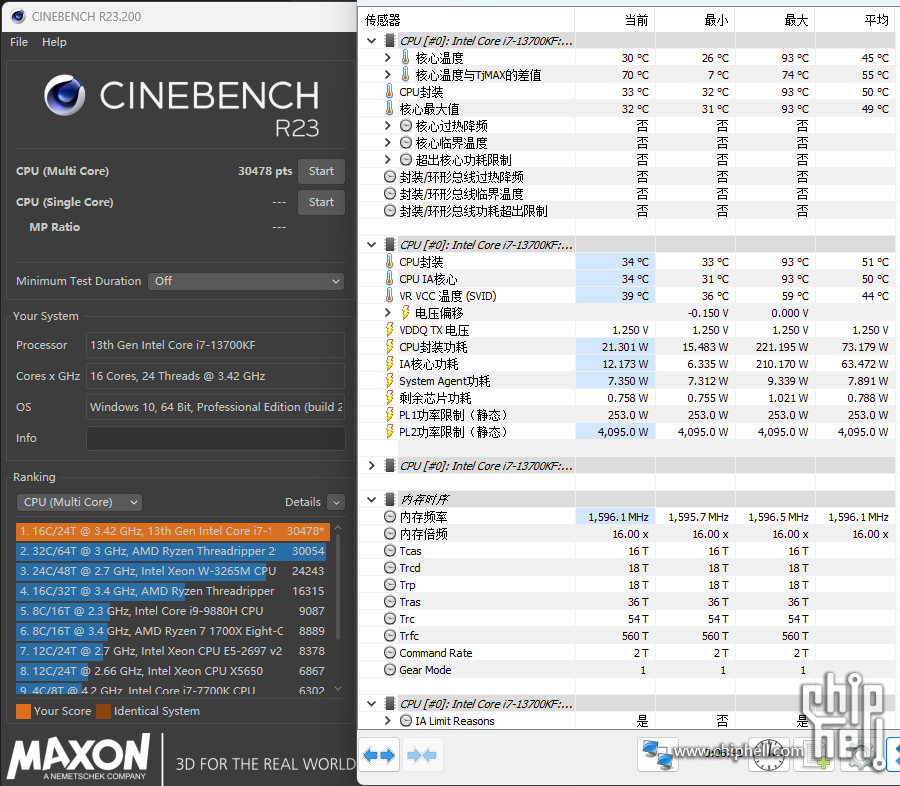Click the chip icon of the 内存时序 group
This screenshot has width=900, height=786.
tap(390, 500)
